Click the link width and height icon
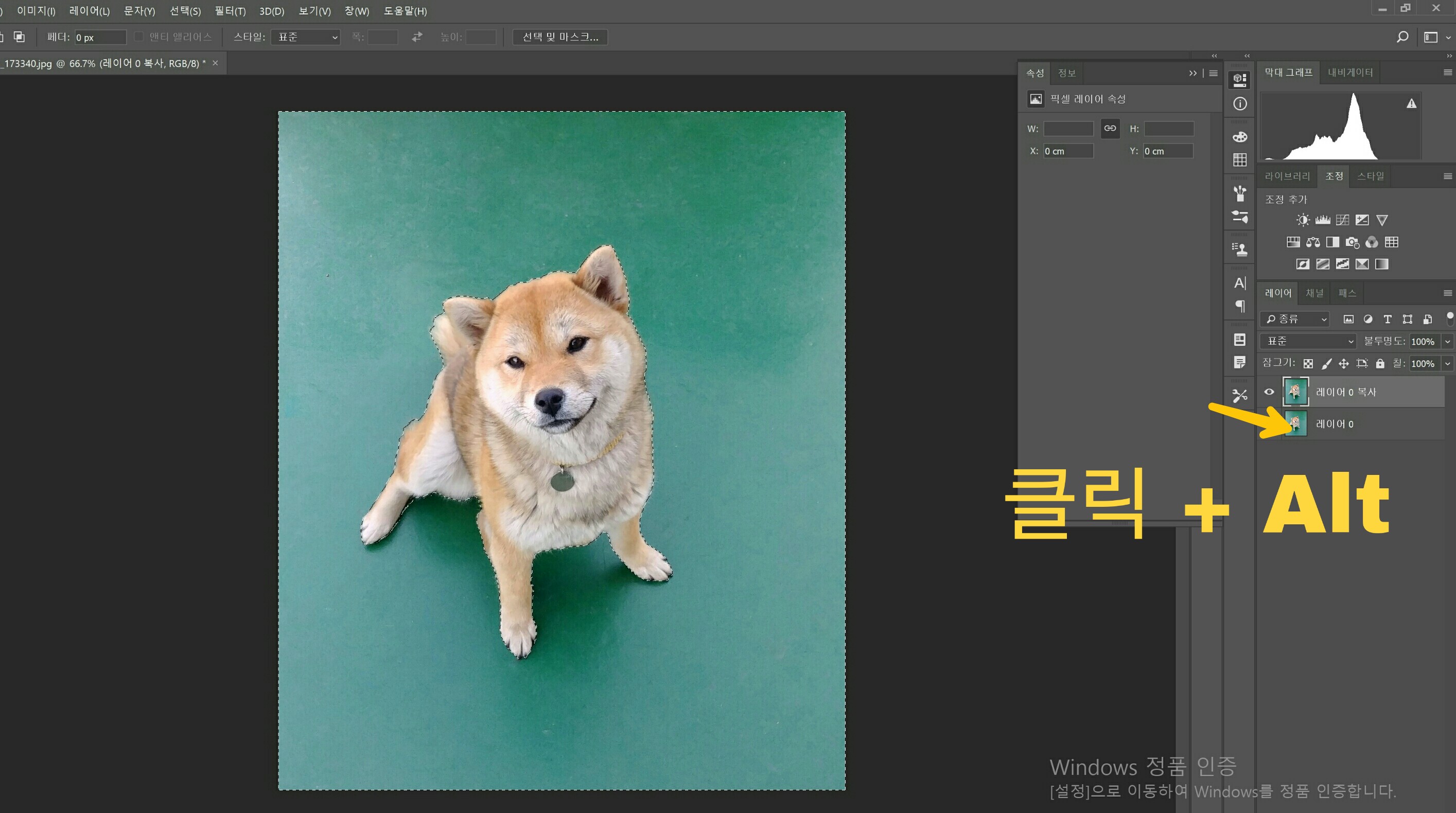This screenshot has width=1456, height=813. coord(1110,128)
